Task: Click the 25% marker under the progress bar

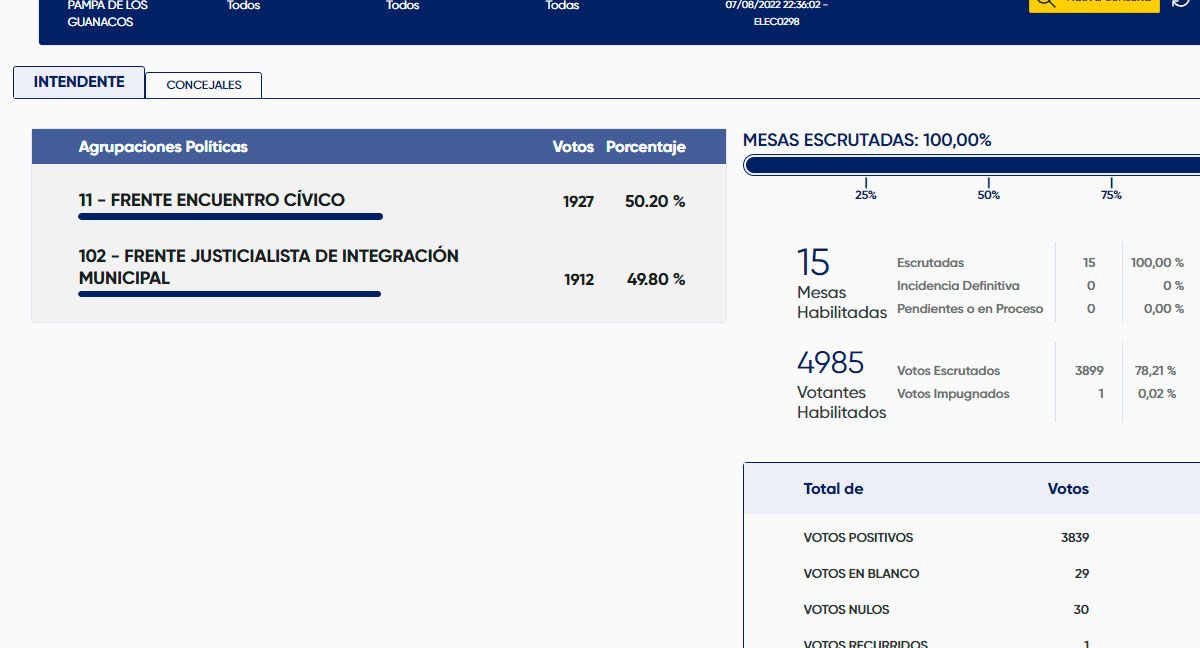Action: [865, 195]
